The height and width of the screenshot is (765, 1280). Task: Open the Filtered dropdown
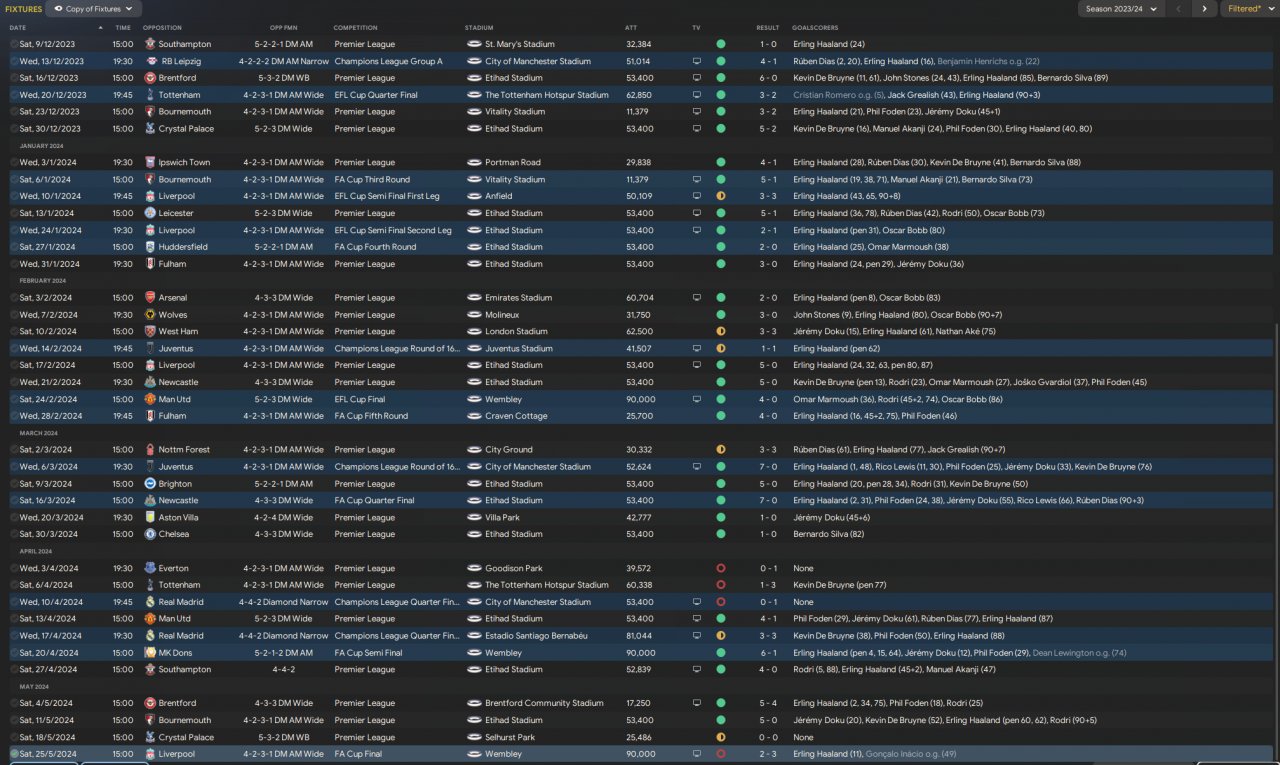coord(1248,9)
